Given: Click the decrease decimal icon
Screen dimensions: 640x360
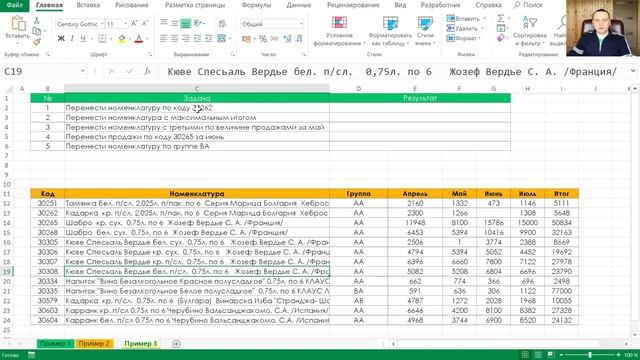Looking at the screenshot, I should pos(299,39).
